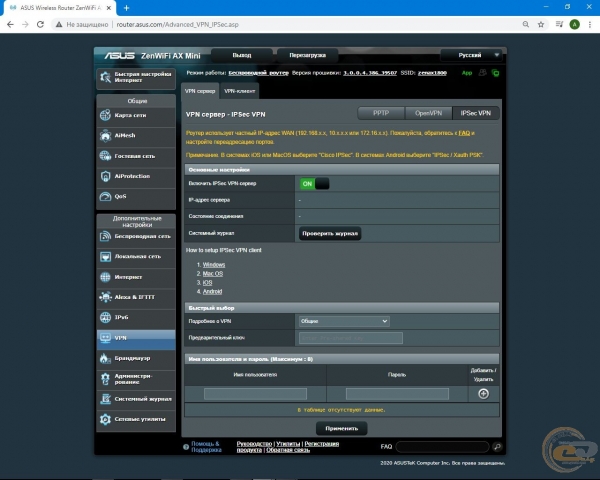The height and width of the screenshot is (480, 600).
Task: Select the PPTP tab
Action: coord(381,113)
